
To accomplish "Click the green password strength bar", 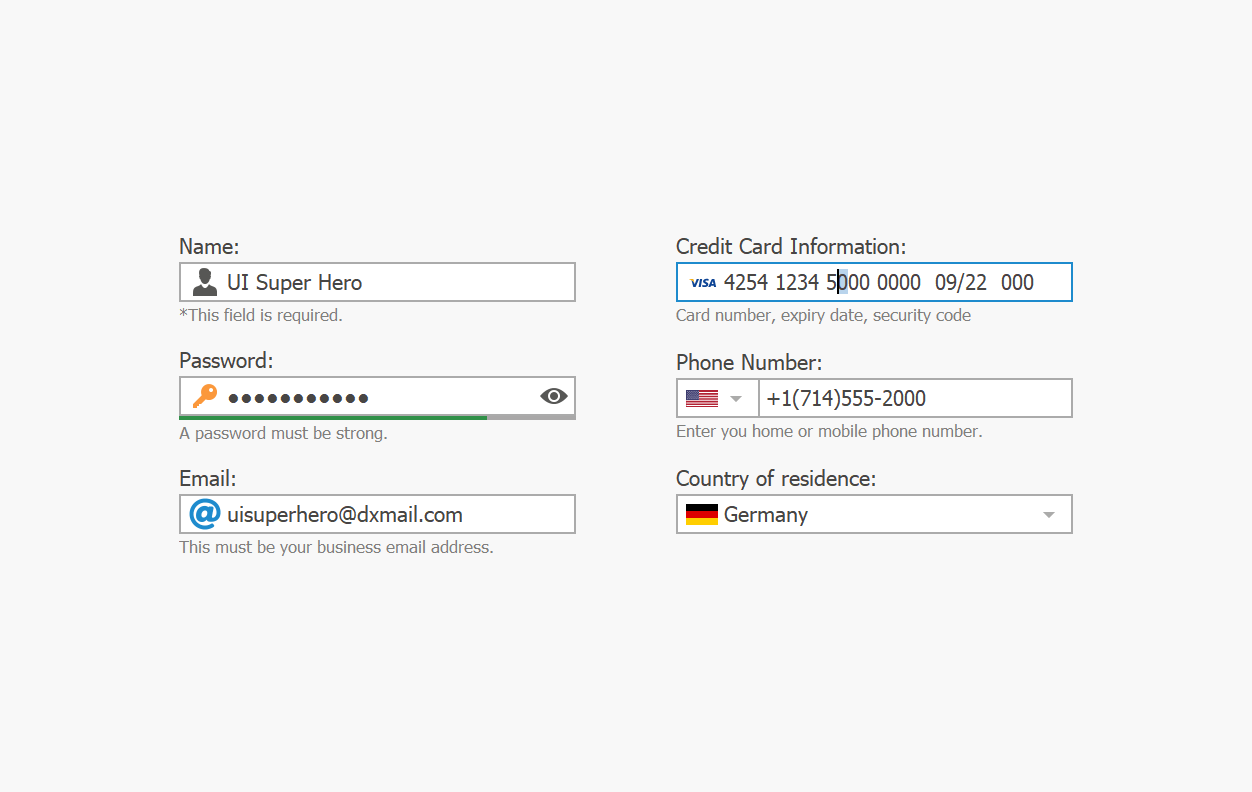I will pos(333,417).
